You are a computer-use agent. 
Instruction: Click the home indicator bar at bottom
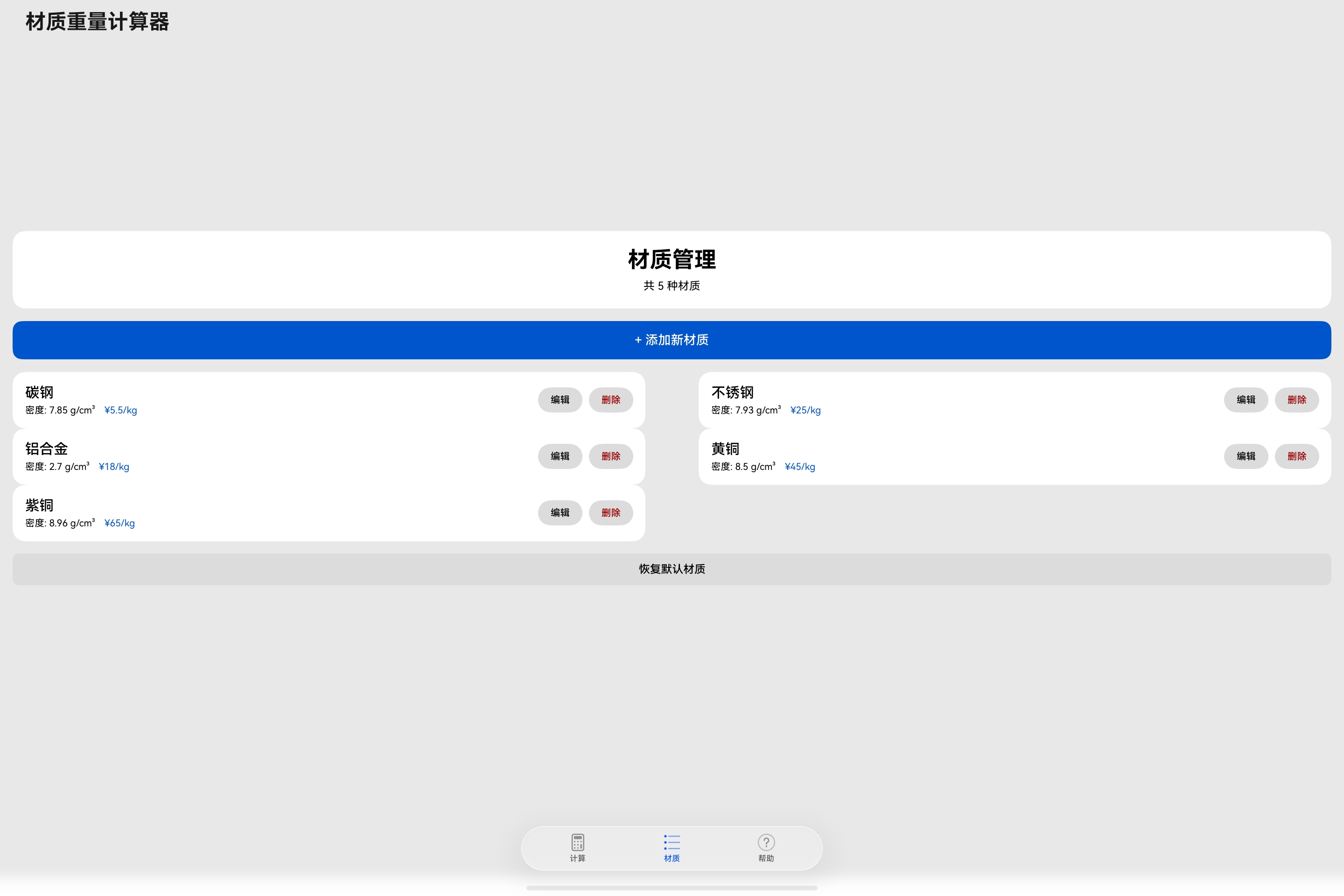672,888
